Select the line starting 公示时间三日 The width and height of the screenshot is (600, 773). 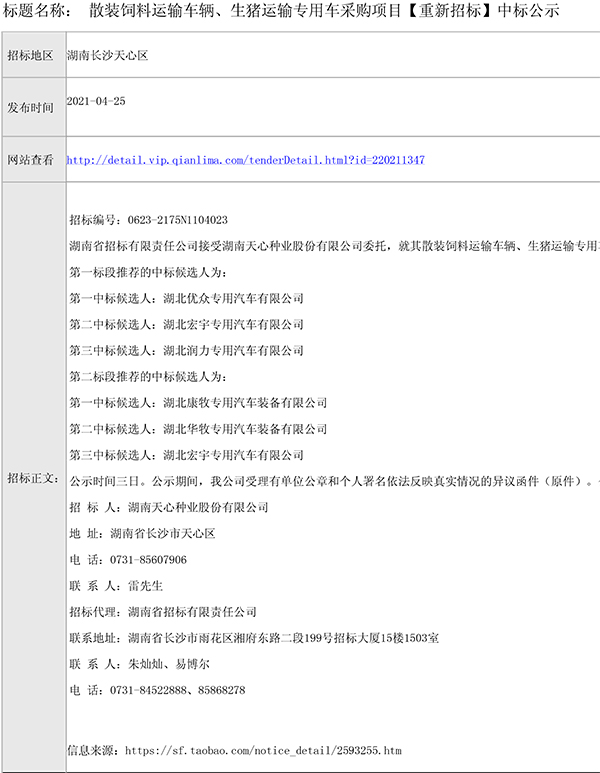tap(334, 481)
